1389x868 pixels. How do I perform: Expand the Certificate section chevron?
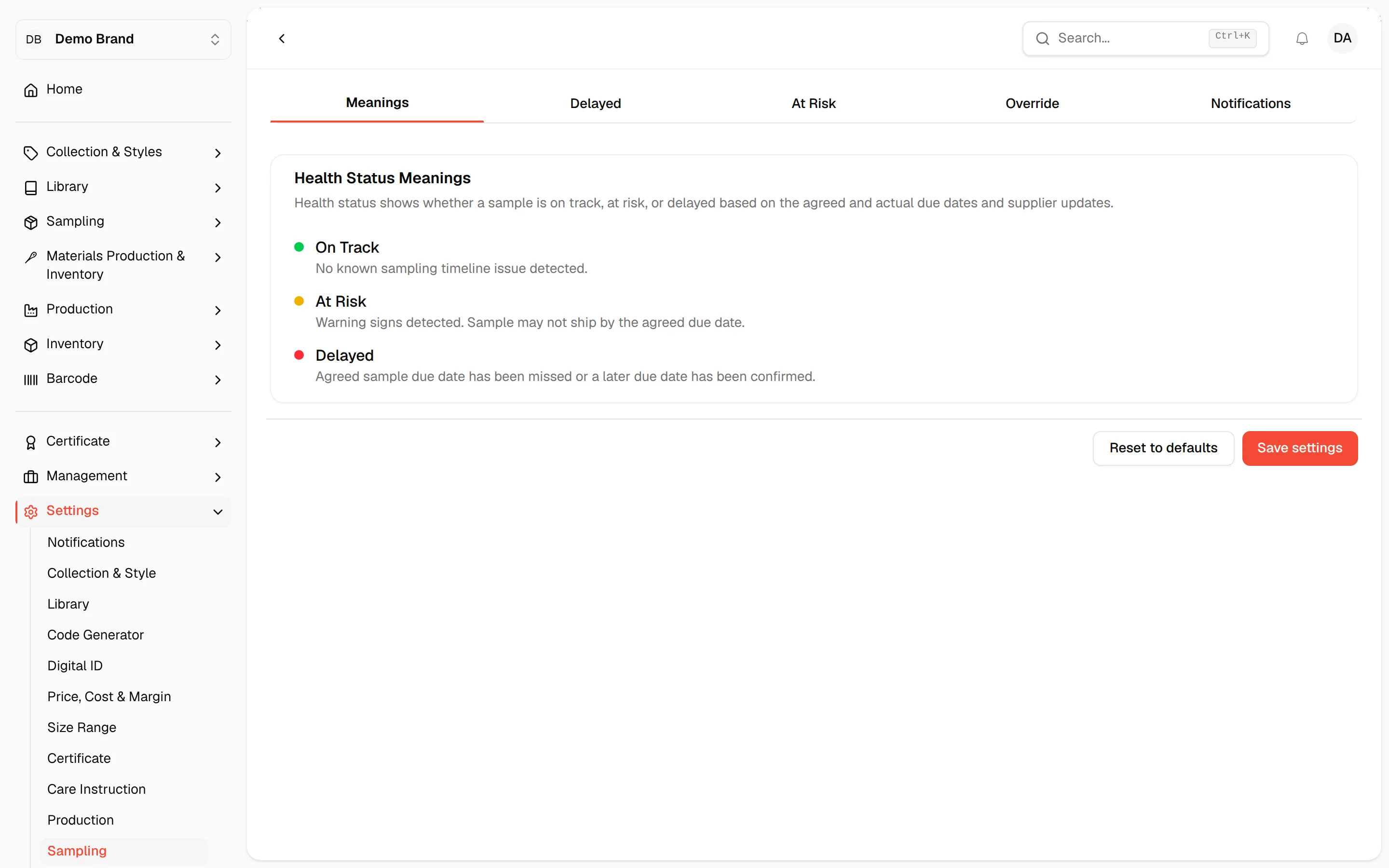218,442
